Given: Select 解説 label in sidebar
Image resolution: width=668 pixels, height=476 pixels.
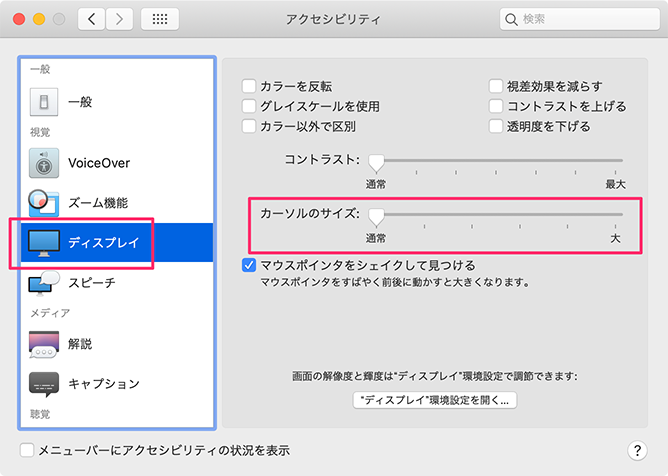Looking at the screenshot, I should coord(80,344).
